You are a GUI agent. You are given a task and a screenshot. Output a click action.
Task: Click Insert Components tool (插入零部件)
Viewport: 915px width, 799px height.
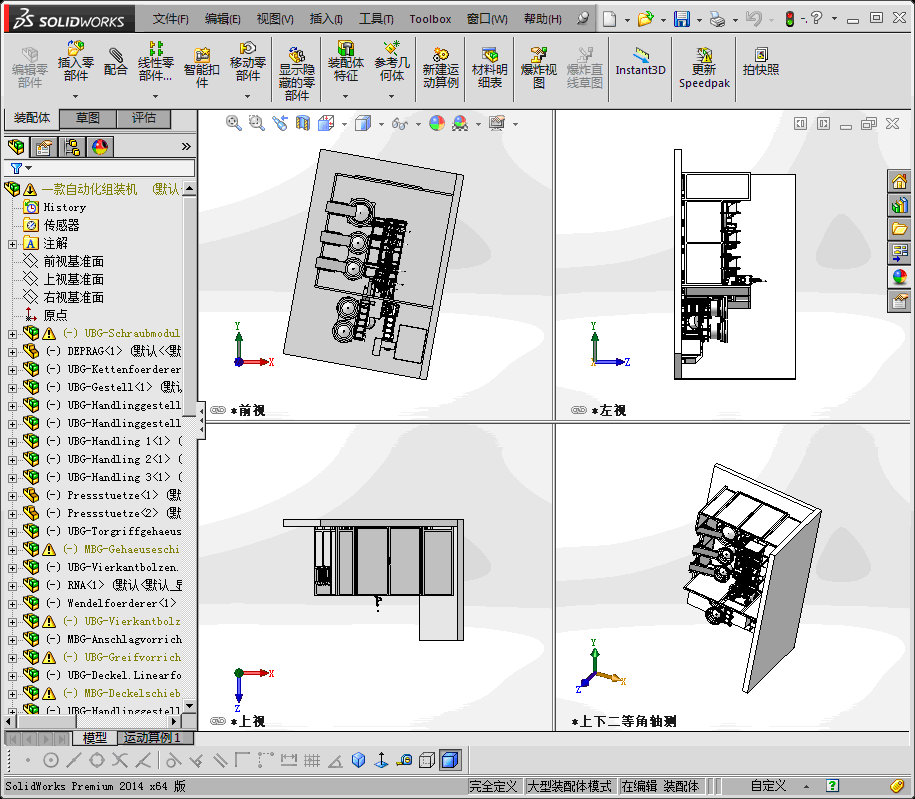tap(76, 61)
